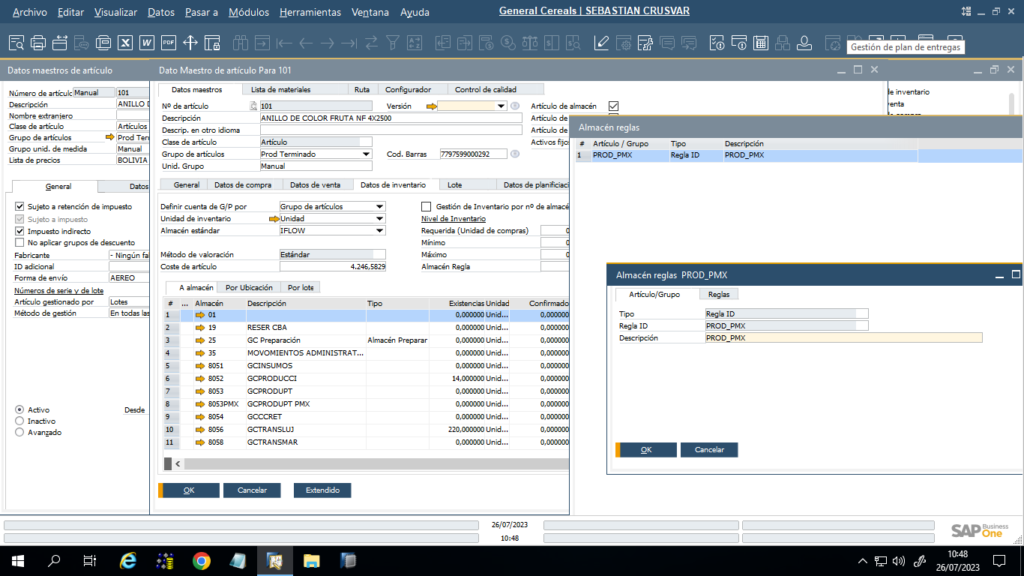
Task: Open Nivel de Inventario link
Action: click(453, 219)
